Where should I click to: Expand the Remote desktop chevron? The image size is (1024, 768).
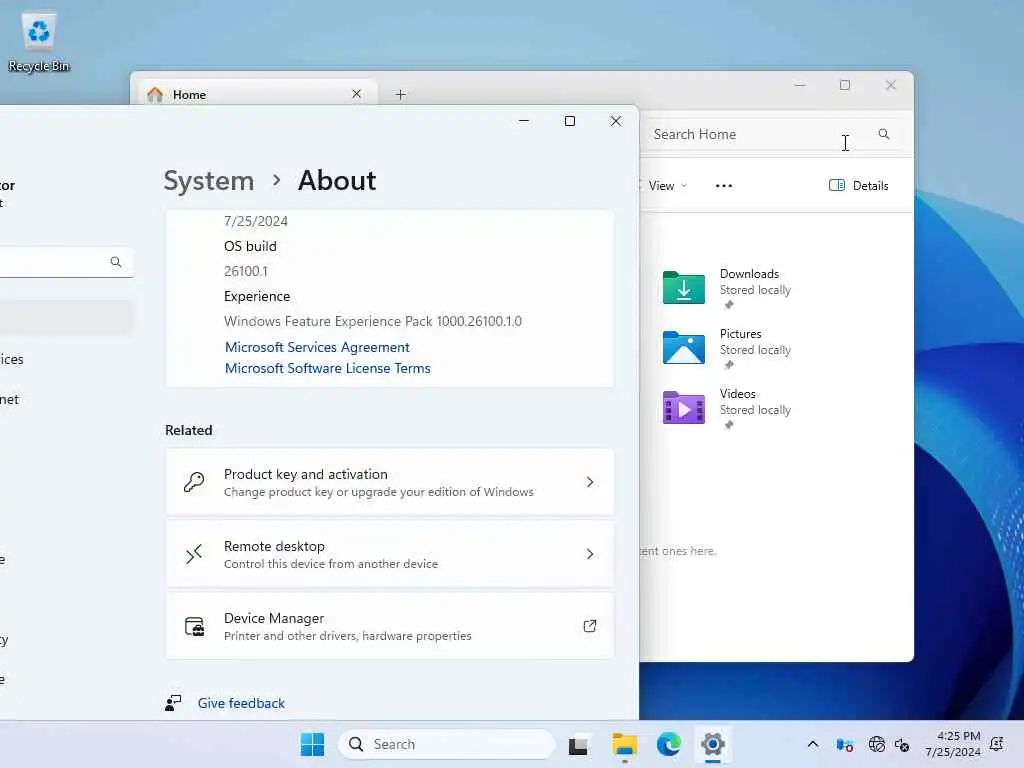(x=590, y=554)
